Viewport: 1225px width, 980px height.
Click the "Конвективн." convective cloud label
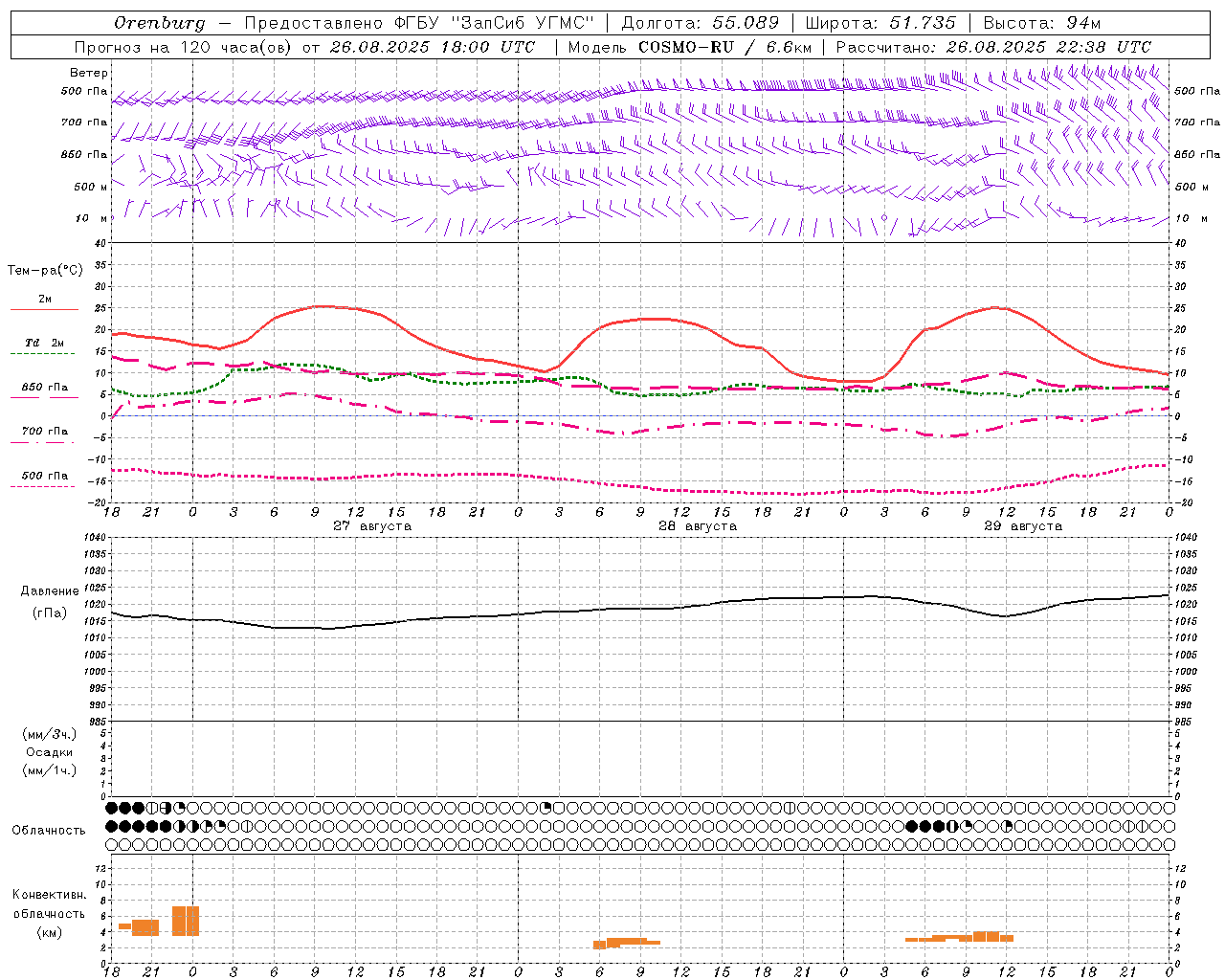coord(49,895)
